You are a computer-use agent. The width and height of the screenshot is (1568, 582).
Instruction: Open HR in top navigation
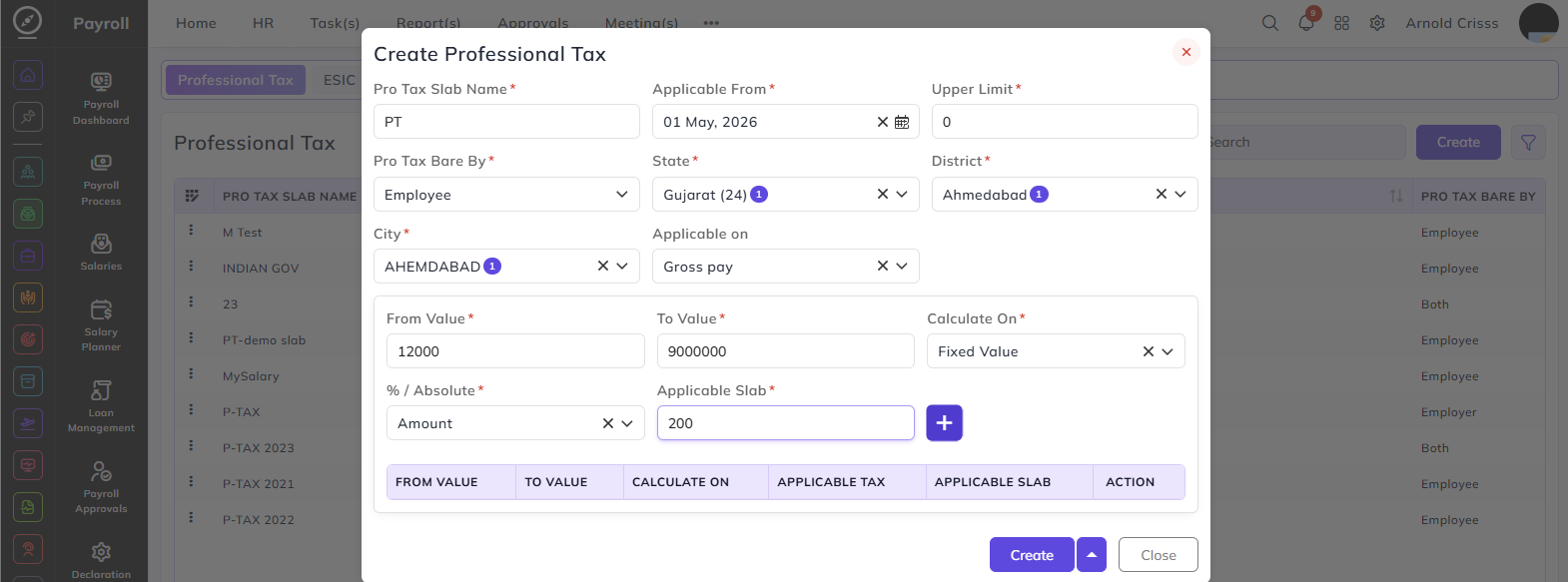point(263,23)
